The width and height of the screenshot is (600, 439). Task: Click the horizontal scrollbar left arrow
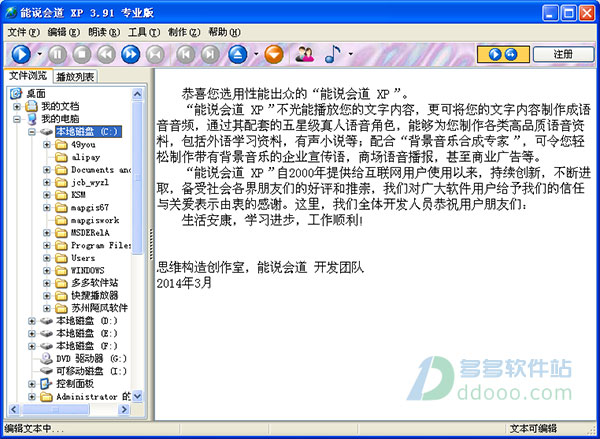coord(14,410)
